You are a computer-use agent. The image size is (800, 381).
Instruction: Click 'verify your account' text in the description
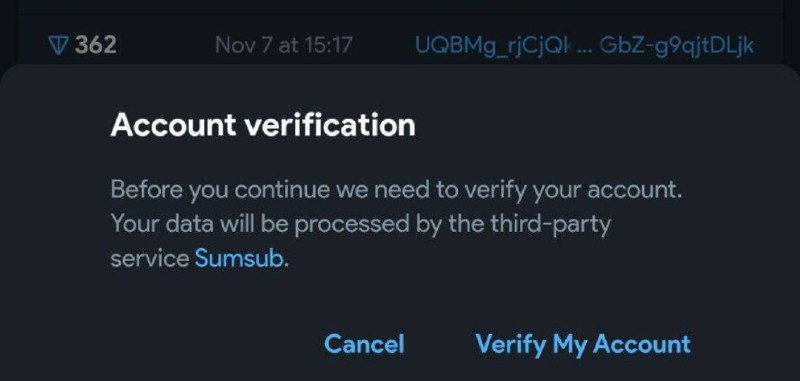tap(574, 191)
